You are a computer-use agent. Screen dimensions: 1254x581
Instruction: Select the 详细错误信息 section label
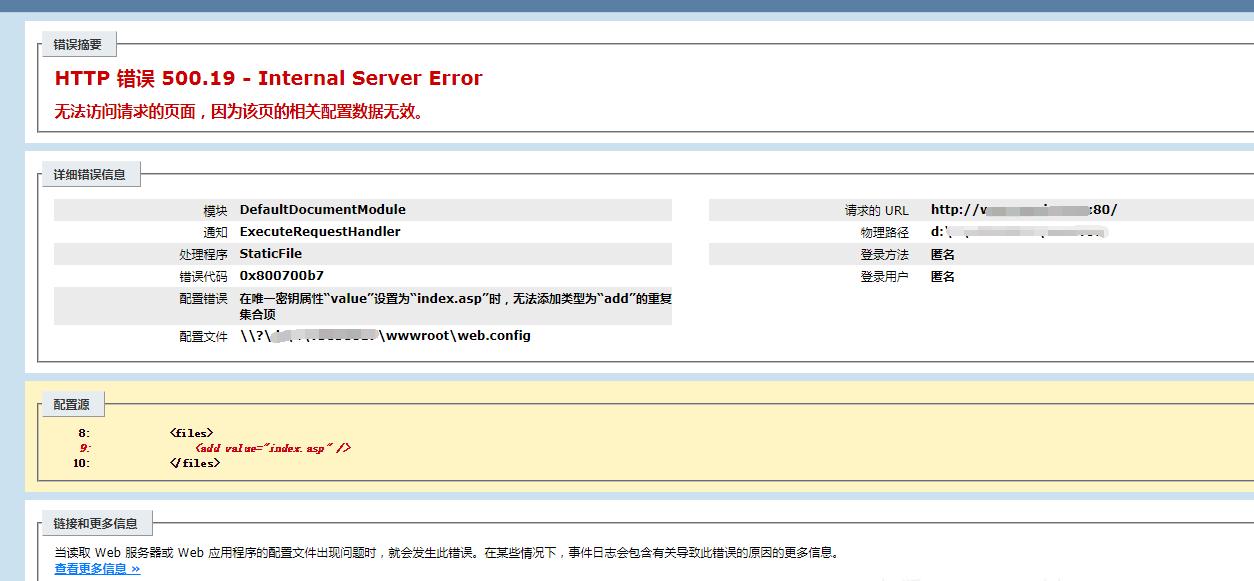[x=90, y=174]
